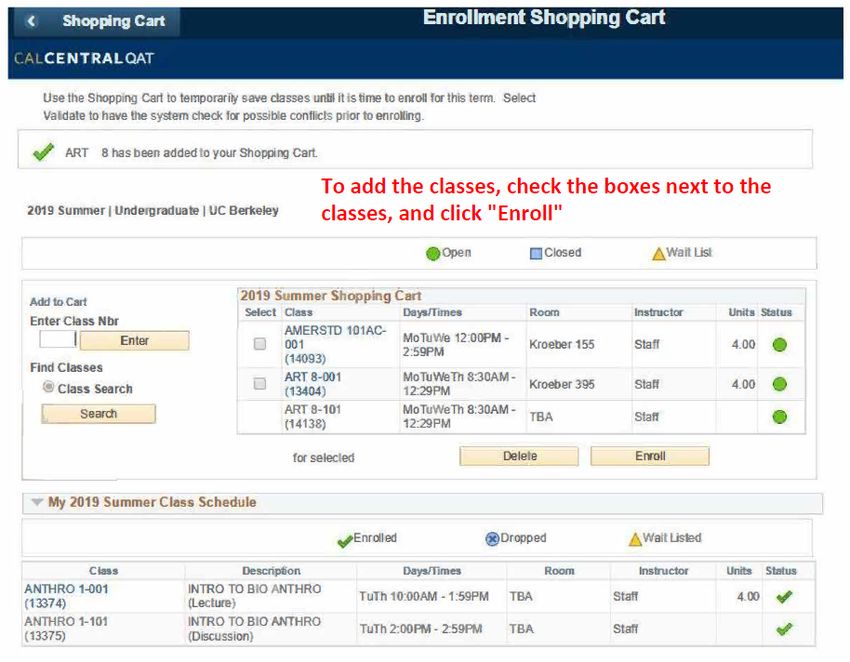
Task: Click the Delete button
Action: click(x=519, y=456)
